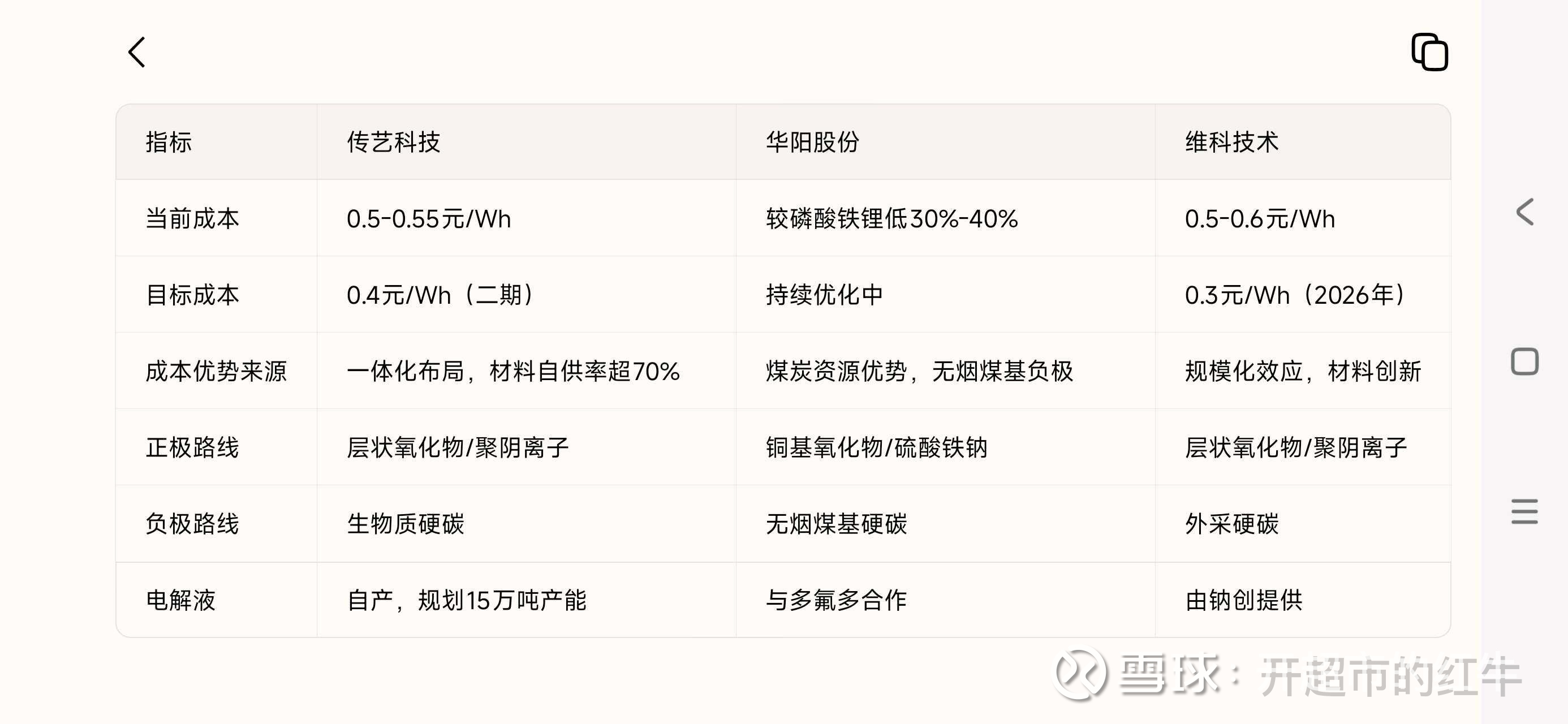This screenshot has width=1568, height=724.
Task: Click the copy table icon
Action: tap(1429, 53)
